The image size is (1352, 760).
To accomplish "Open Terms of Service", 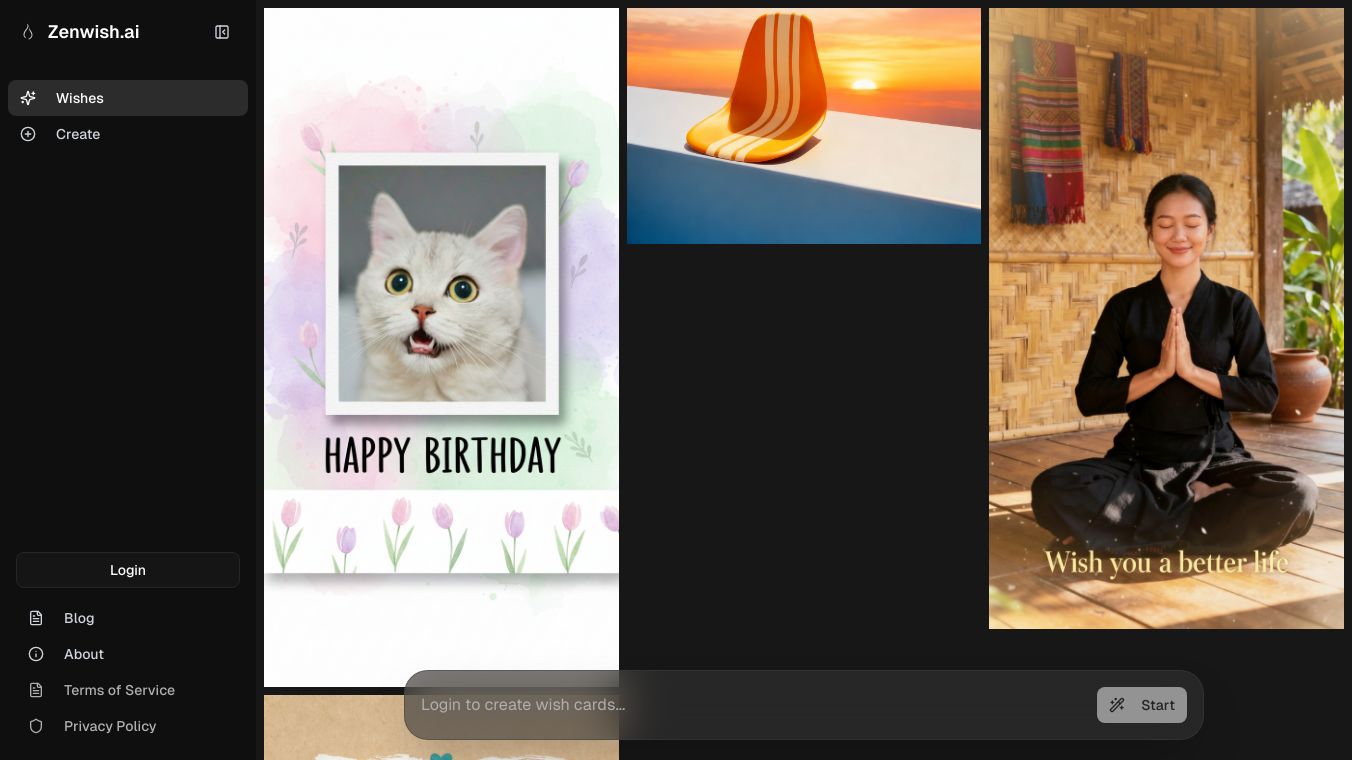I will click(128, 690).
